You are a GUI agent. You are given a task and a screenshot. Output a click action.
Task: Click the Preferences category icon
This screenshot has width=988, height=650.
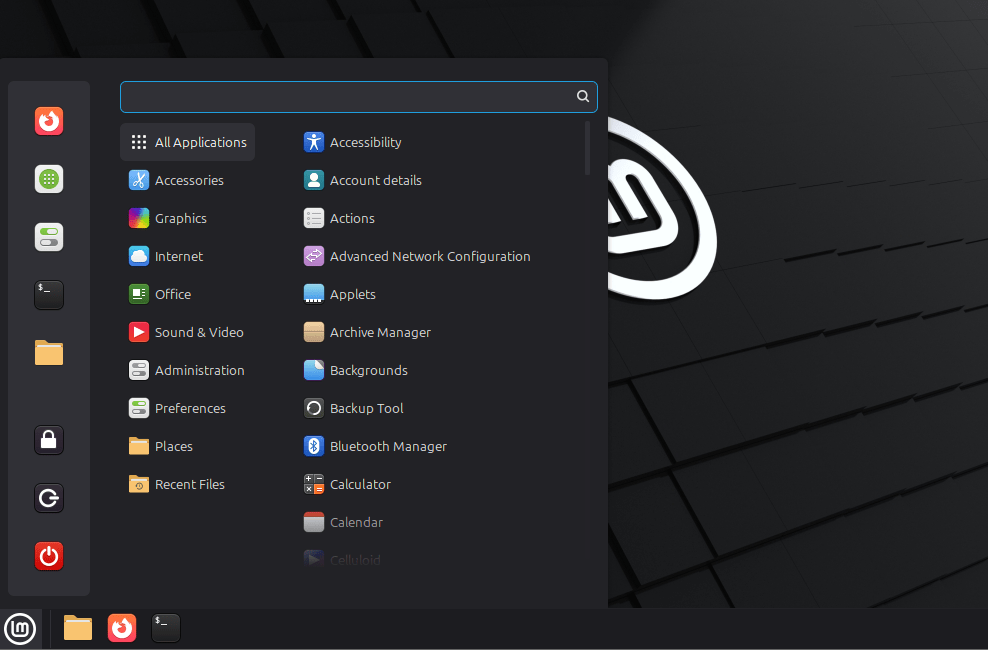[139, 408]
